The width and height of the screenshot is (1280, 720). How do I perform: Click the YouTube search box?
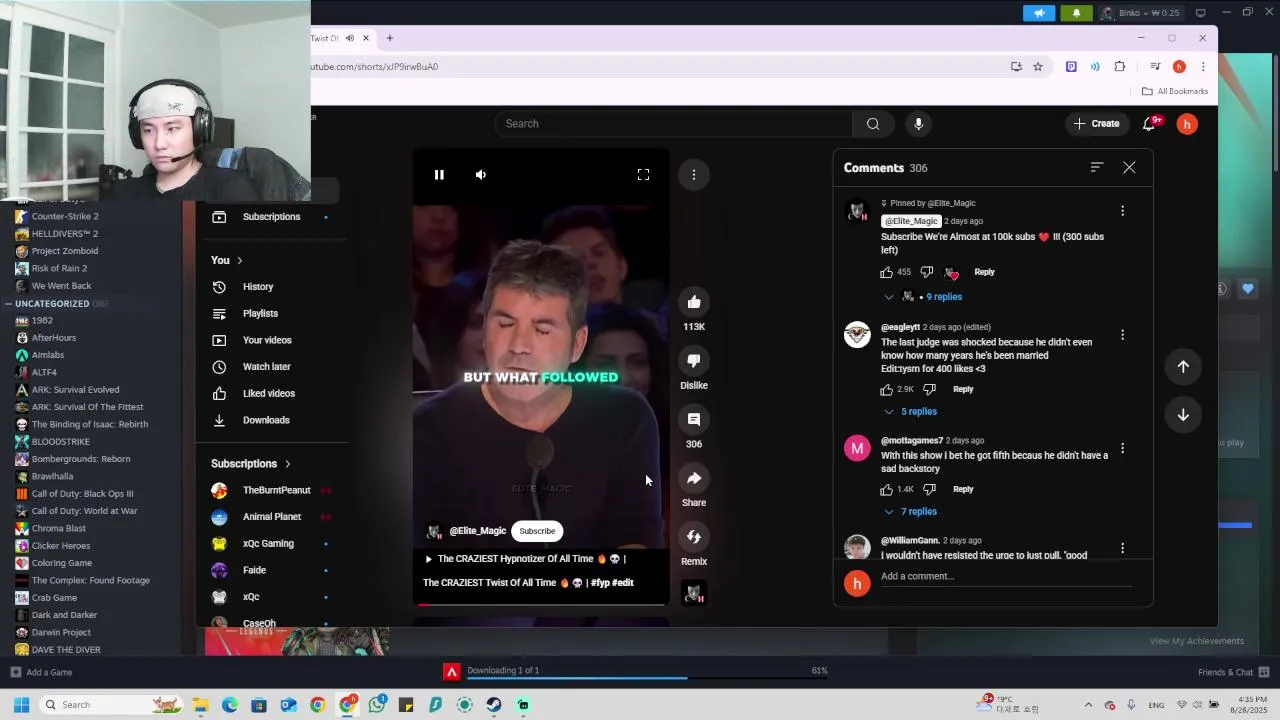tap(673, 124)
